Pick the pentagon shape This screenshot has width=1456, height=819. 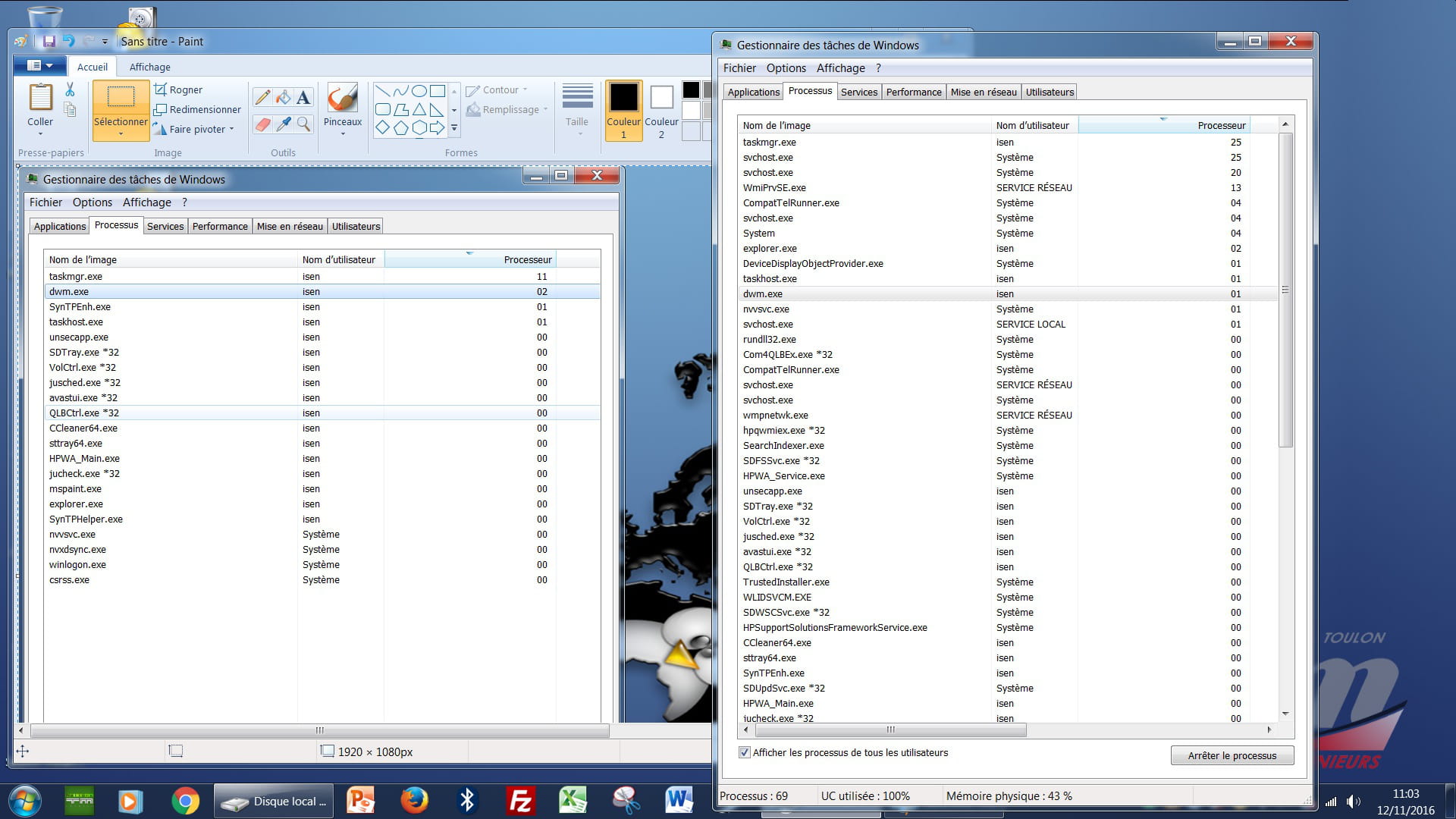coord(401,127)
